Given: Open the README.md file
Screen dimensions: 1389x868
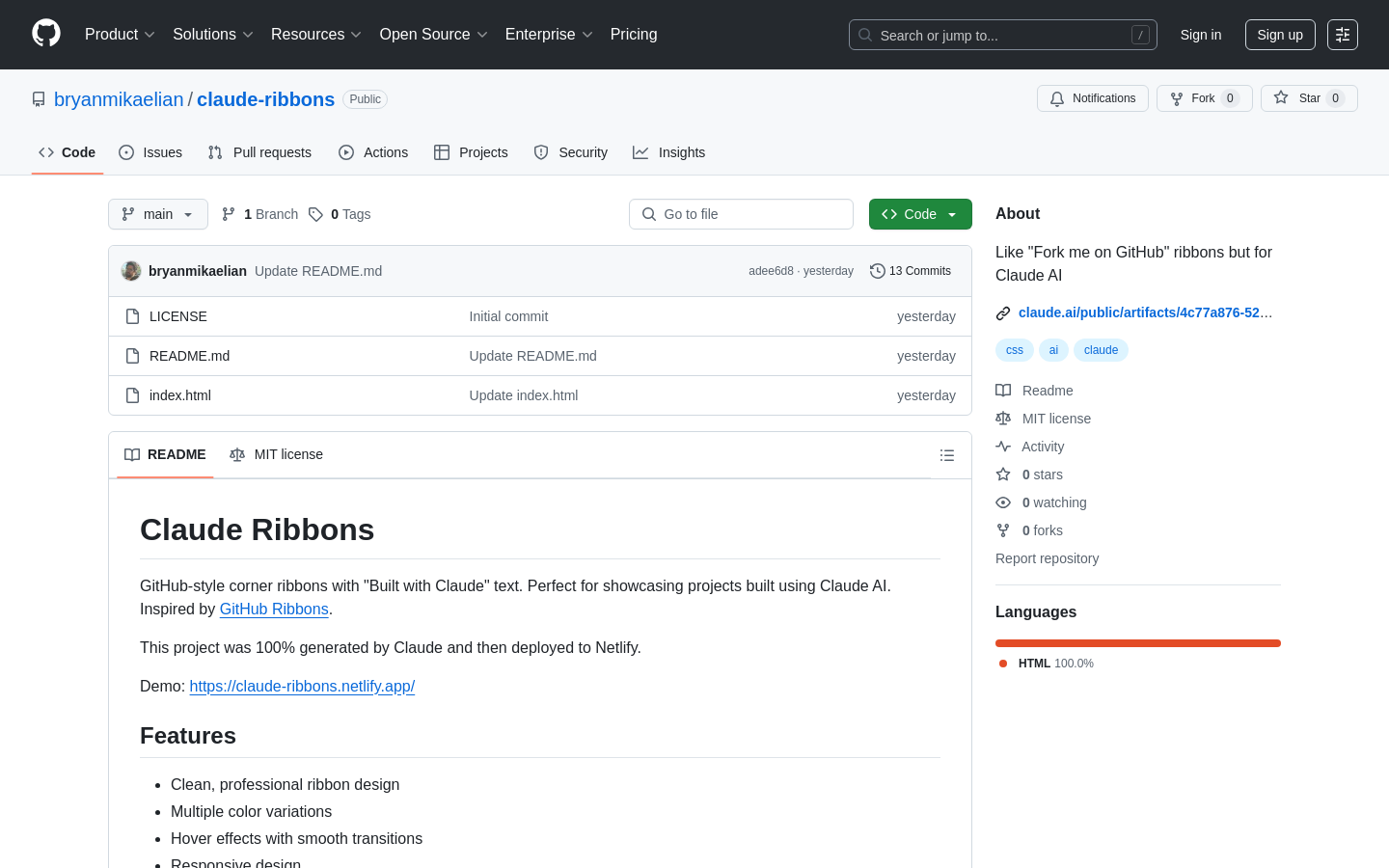Looking at the screenshot, I should [189, 356].
